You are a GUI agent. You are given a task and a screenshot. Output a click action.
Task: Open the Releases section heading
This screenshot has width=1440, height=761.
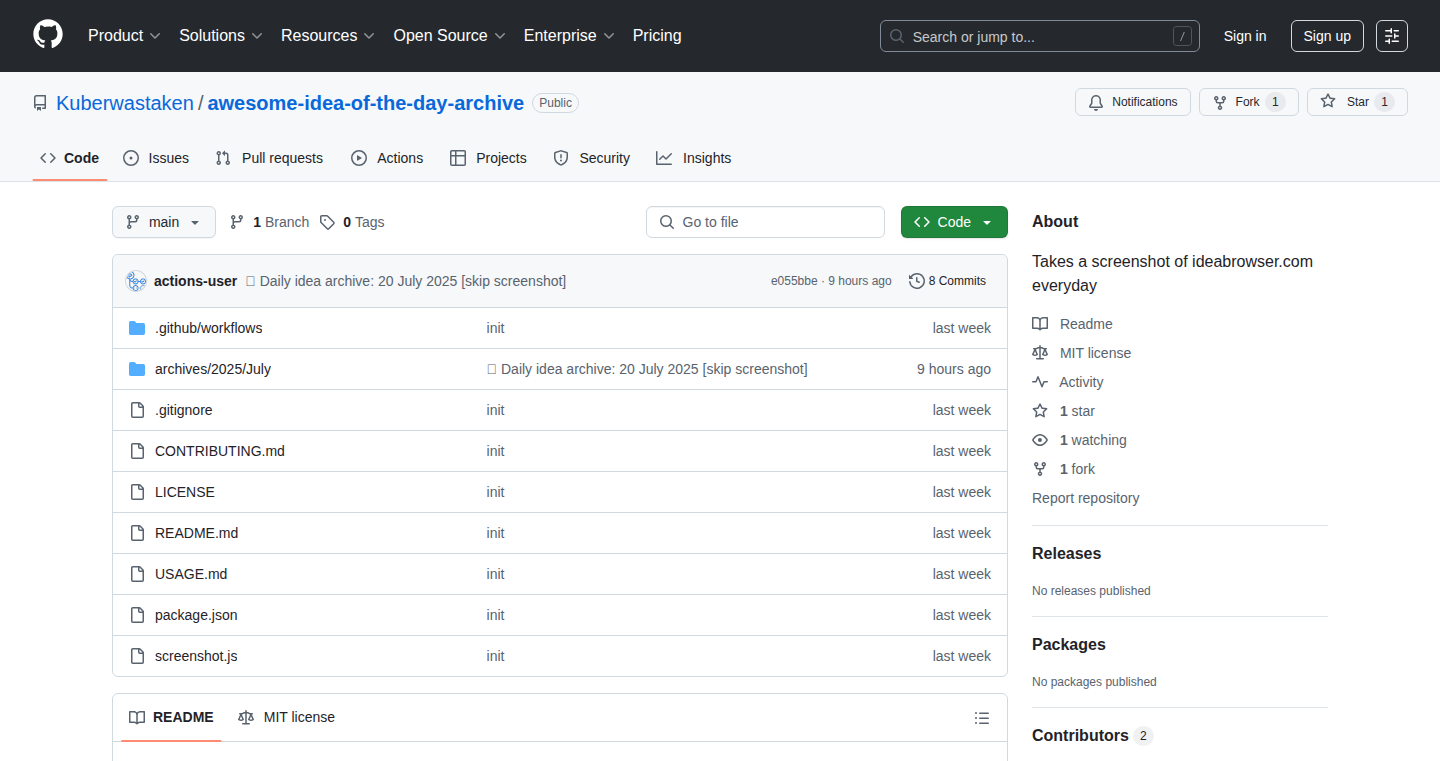1066,553
